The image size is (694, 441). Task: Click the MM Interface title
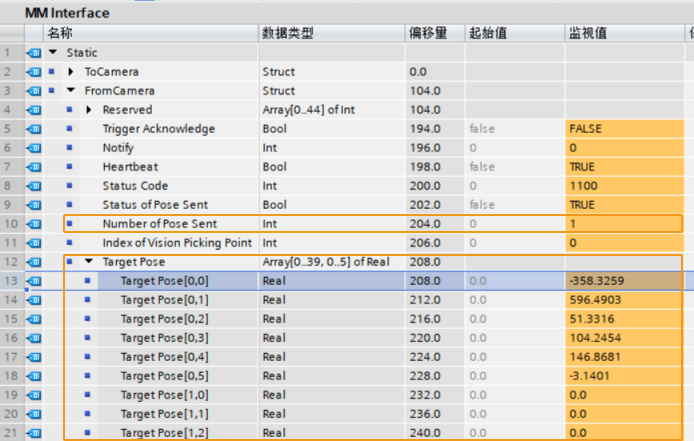(x=67, y=13)
